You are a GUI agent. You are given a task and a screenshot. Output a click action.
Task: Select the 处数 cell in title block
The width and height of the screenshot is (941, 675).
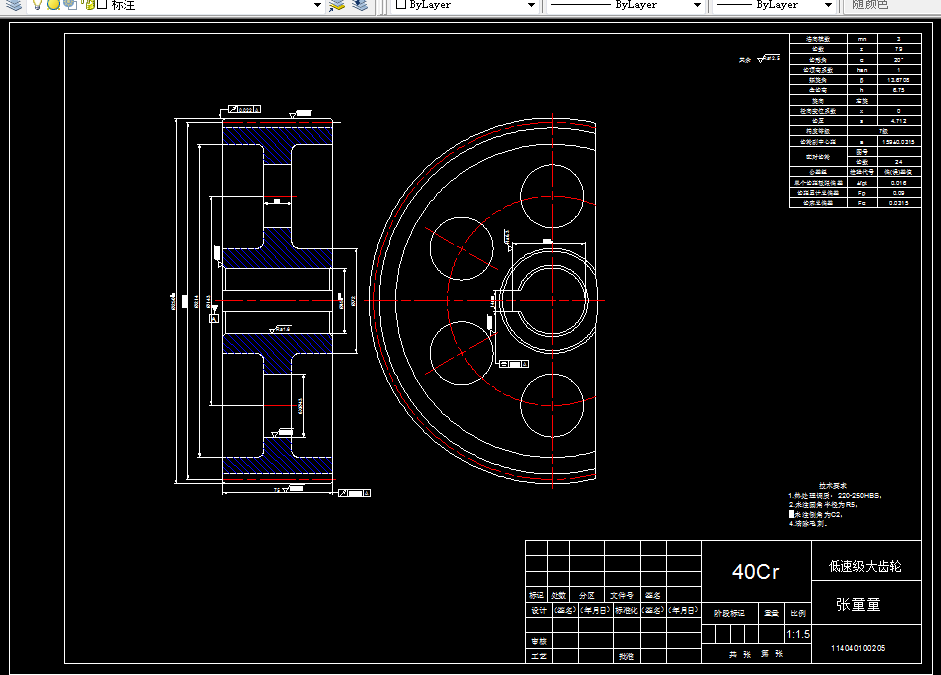(x=559, y=595)
